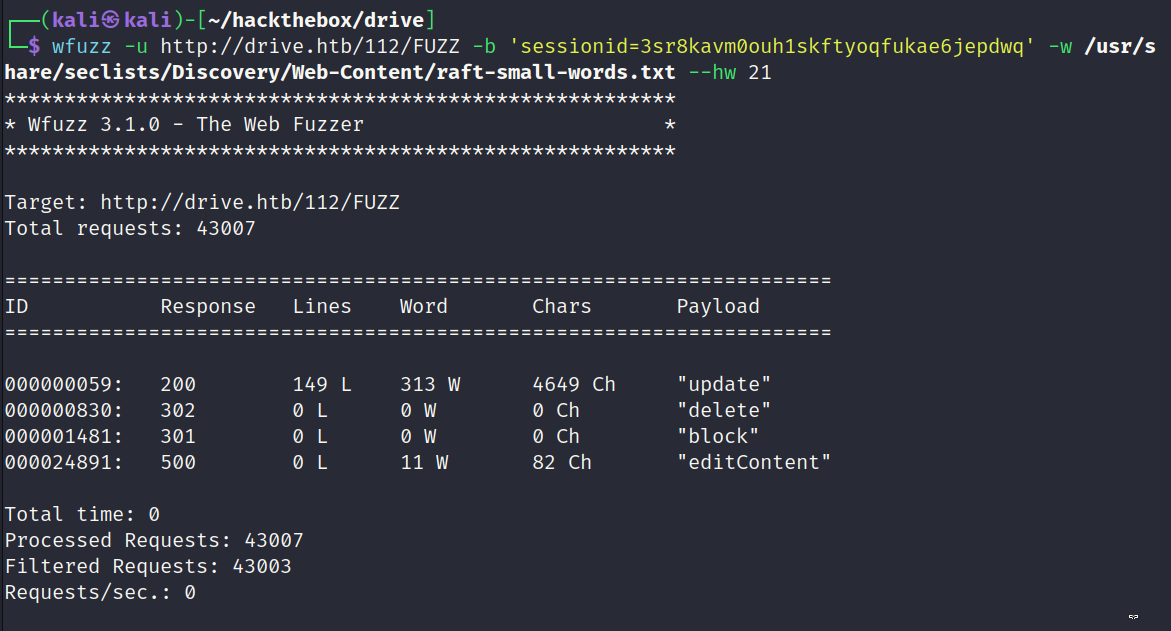Click the kali@kali prompt username
The height and width of the screenshot is (631, 1171).
coord(112,19)
